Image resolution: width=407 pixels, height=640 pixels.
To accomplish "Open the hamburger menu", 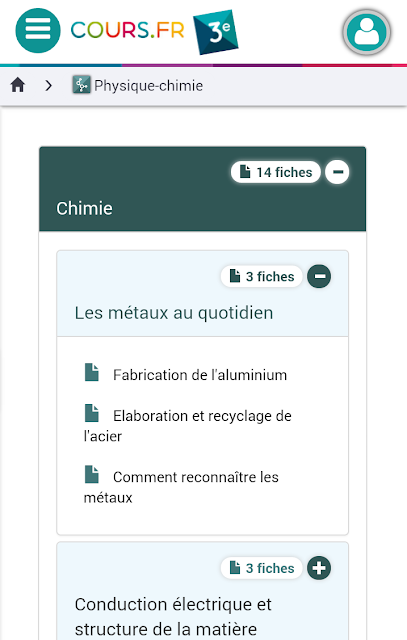I will 38,31.
